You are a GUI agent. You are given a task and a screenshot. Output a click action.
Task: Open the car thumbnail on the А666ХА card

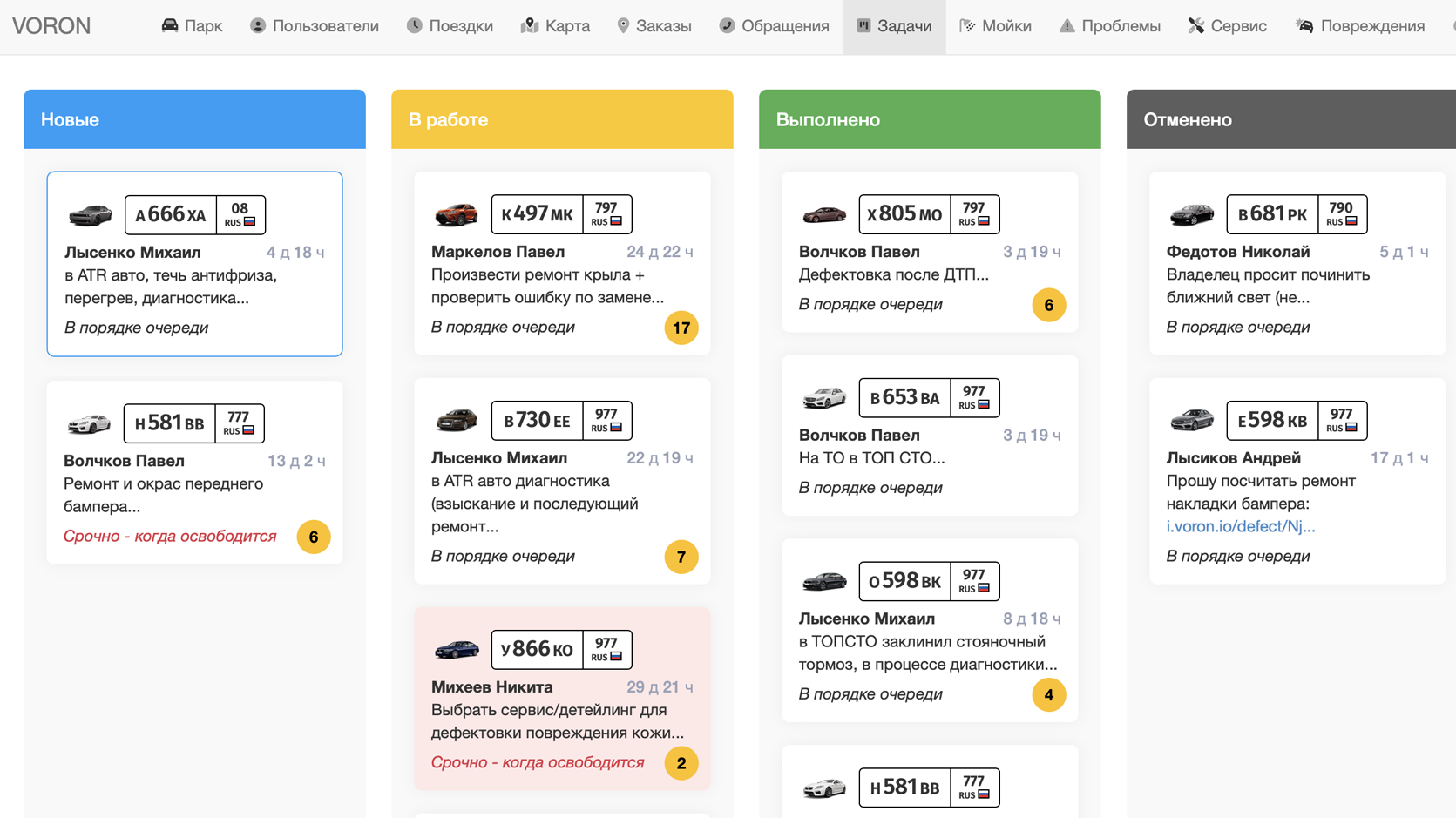coord(91,215)
